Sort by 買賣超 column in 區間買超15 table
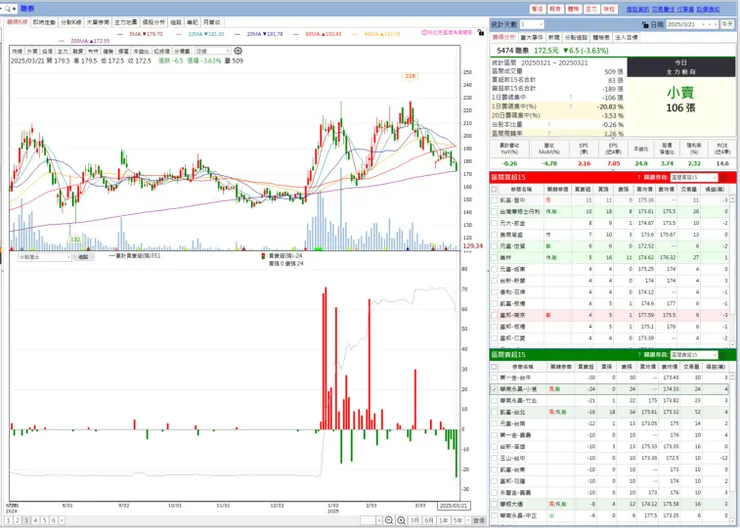 [582, 189]
